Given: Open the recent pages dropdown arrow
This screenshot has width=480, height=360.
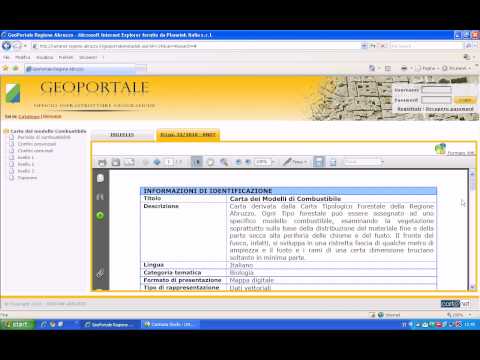Looking at the screenshot, I should click(25, 46).
